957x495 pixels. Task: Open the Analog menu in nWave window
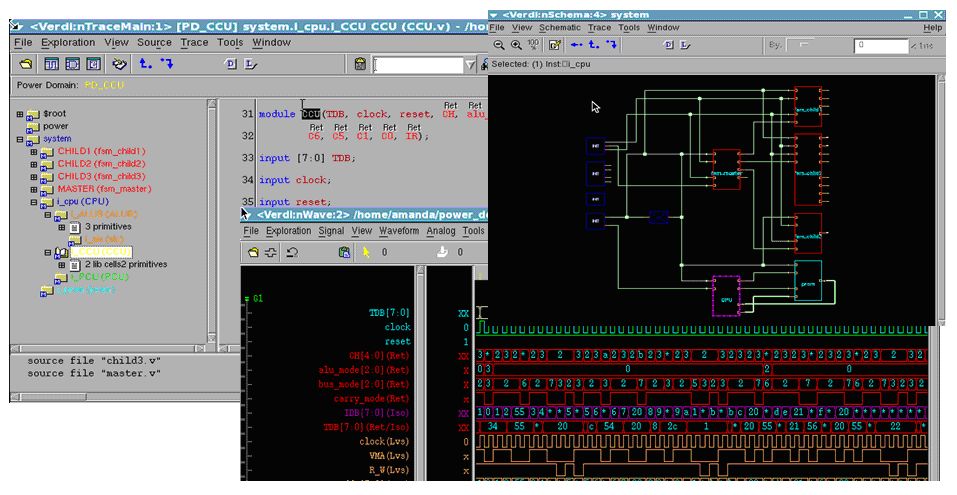[441, 231]
